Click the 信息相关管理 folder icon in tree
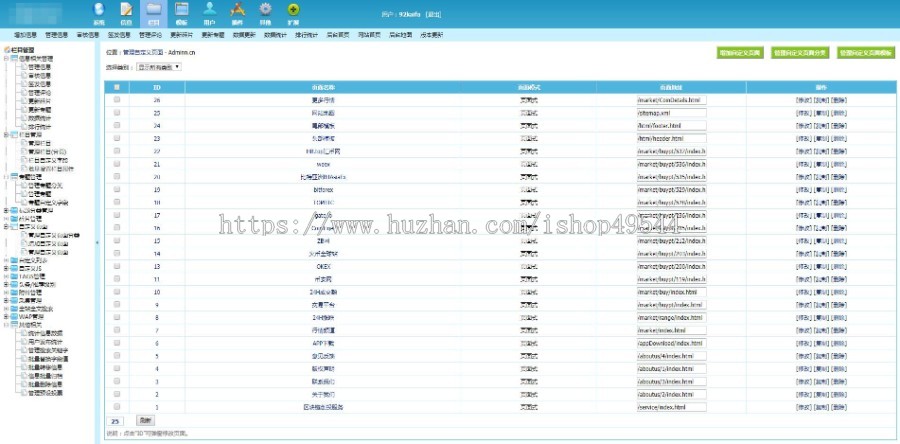The height and width of the screenshot is (444, 900). pos(14,59)
